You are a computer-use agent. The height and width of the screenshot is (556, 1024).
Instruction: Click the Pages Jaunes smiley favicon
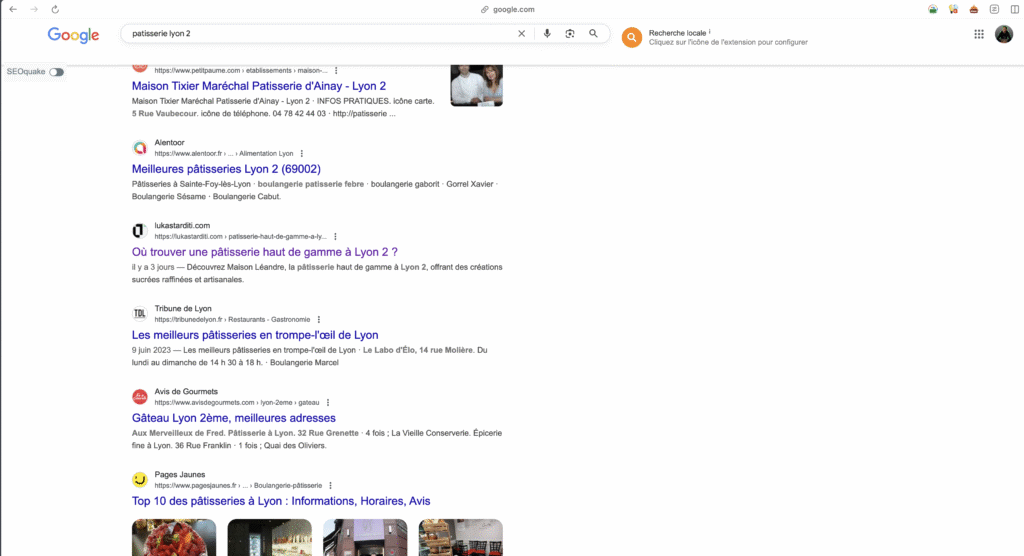(x=140, y=480)
